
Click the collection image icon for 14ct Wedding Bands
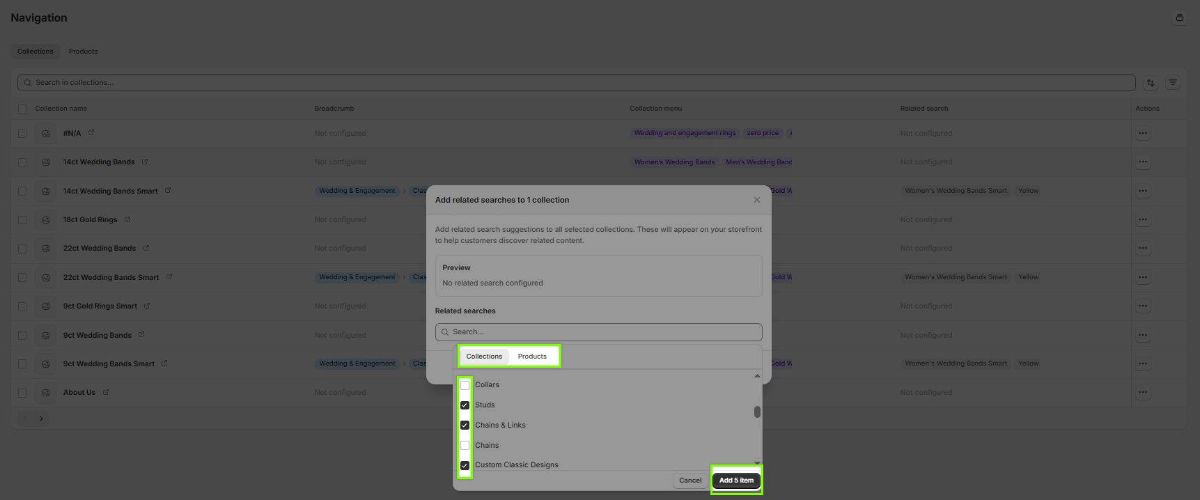(x=46, y=162)
